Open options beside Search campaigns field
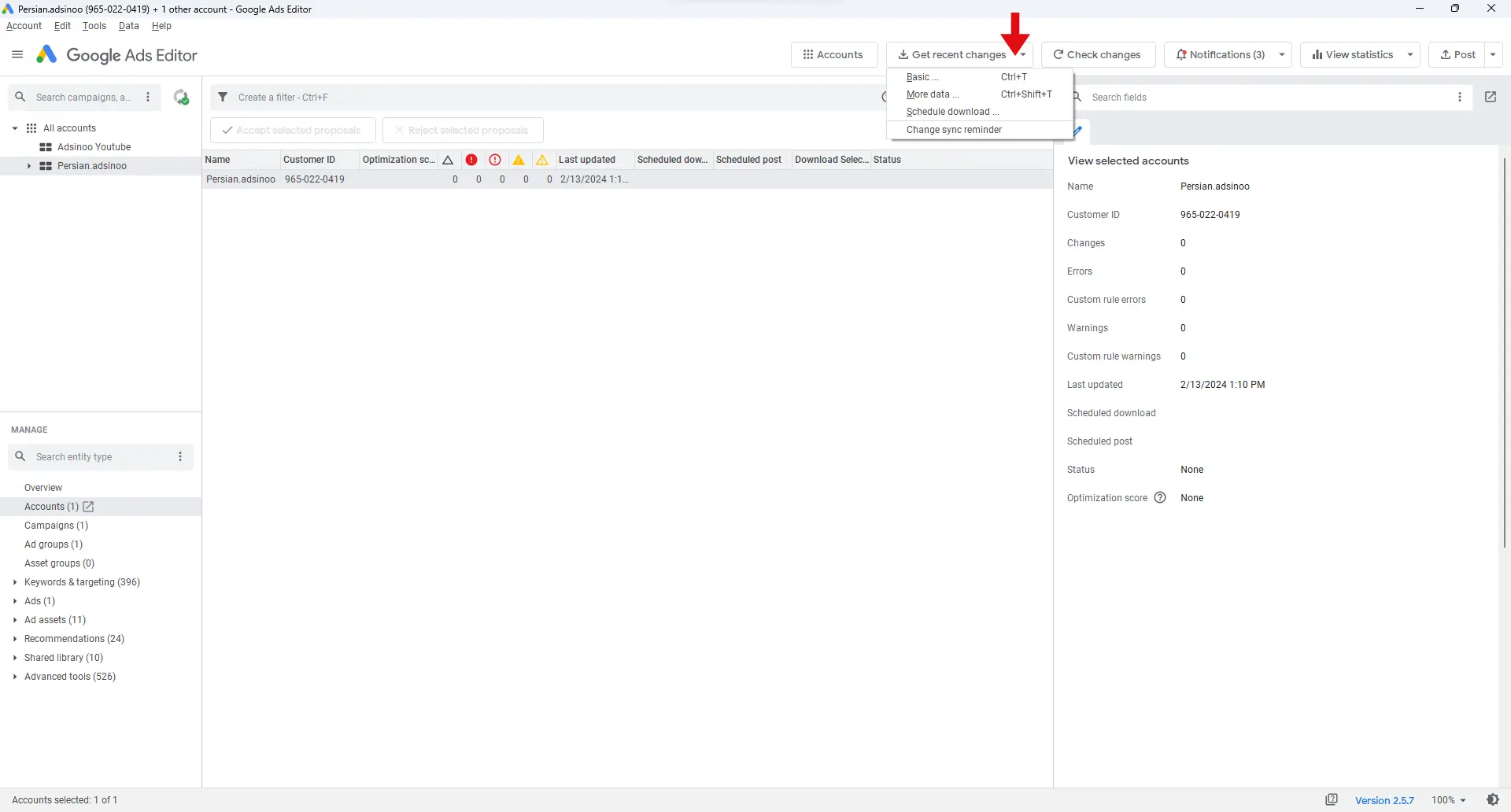The width and height of the screenshot is (1511, 812). (x=148, y=98)
